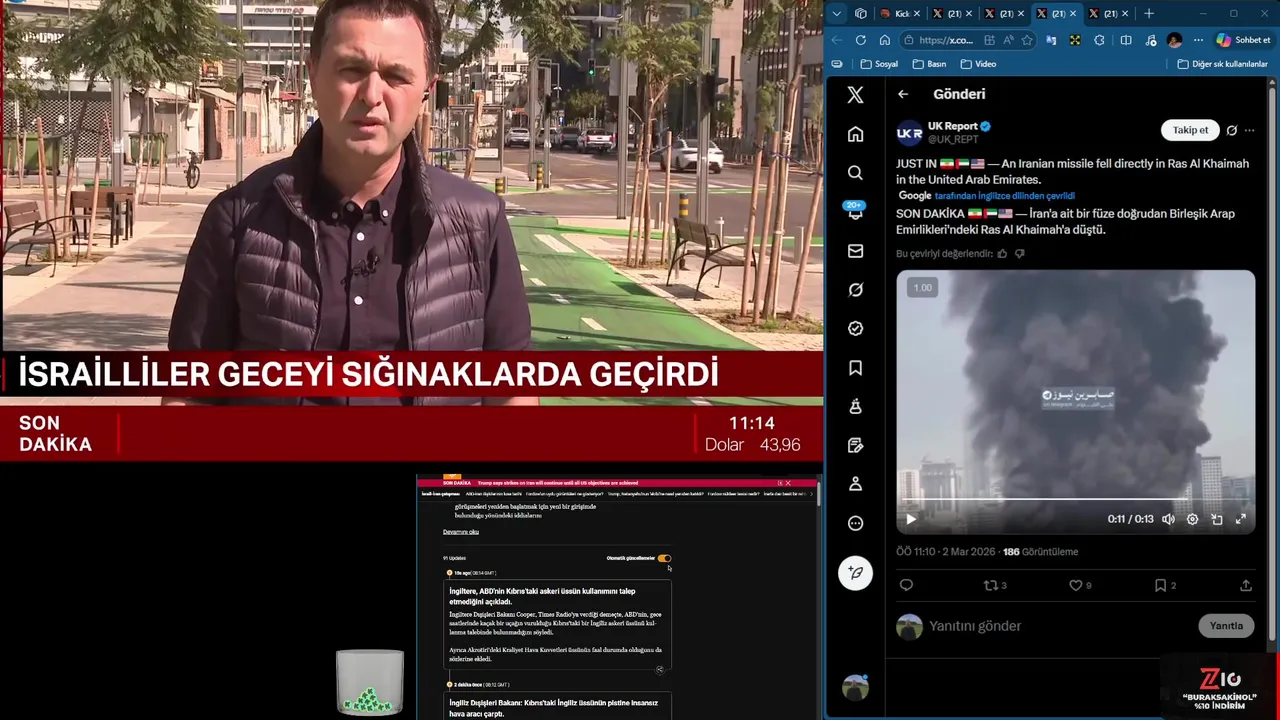Open the Sosyal bookmarks folder

(879, 64)
